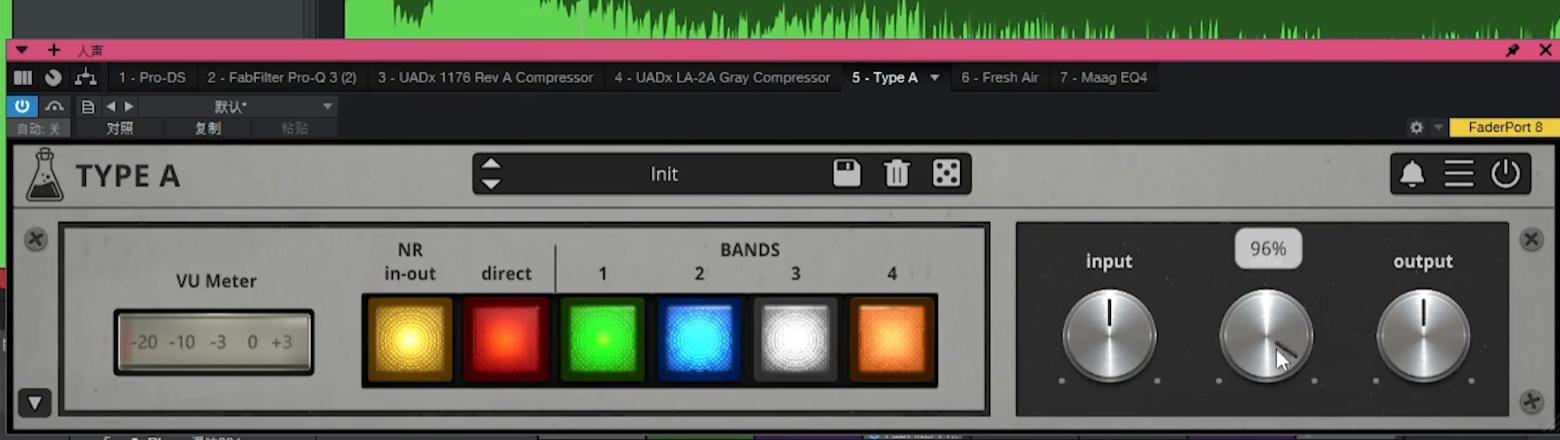The image size is (1560, 440).
Task: Go to next preset with right arrow
Action: [x=128, y=106]
